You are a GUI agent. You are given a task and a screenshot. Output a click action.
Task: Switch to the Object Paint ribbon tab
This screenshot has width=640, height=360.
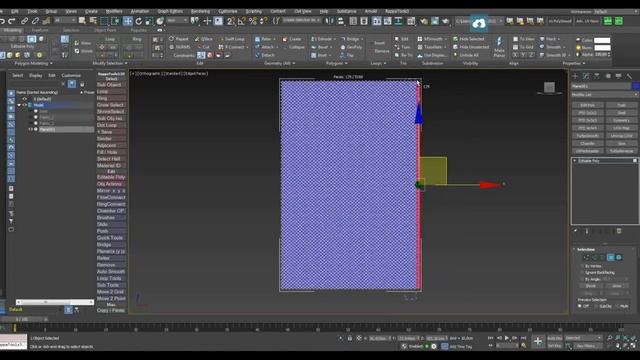click(x=105, y=30)
